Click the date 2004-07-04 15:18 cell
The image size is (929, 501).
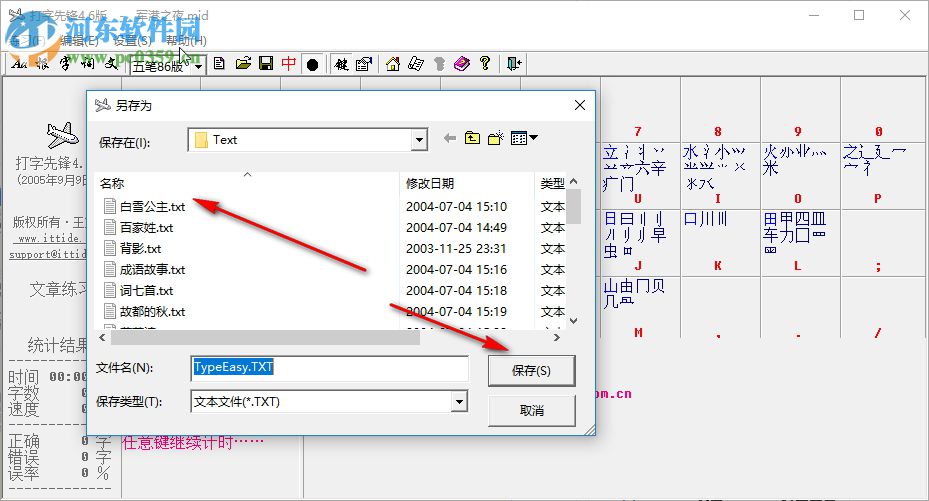pos(456,291)
